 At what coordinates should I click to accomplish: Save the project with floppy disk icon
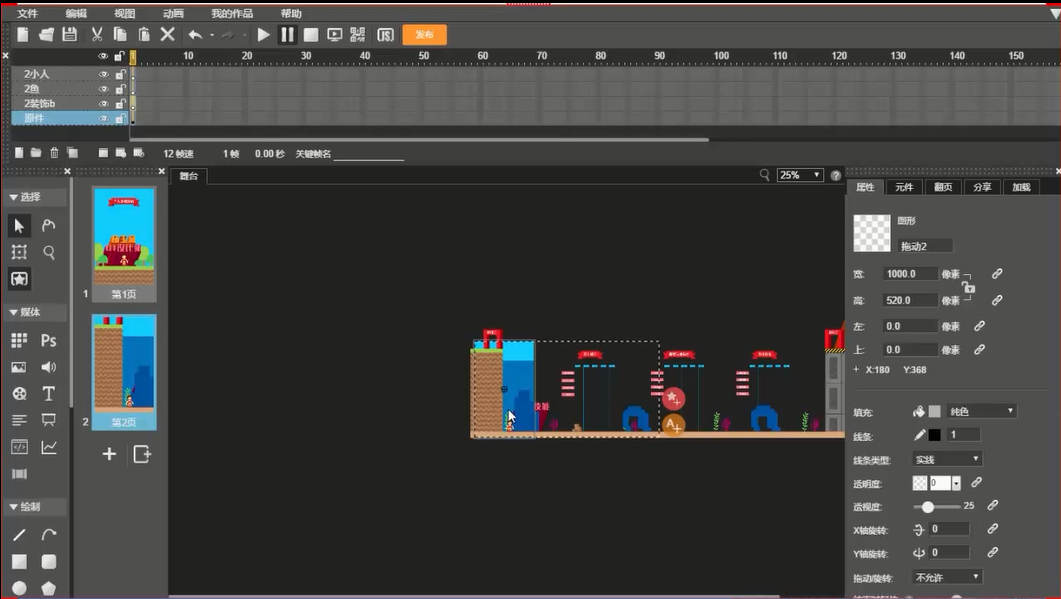(x=69, y=35)
